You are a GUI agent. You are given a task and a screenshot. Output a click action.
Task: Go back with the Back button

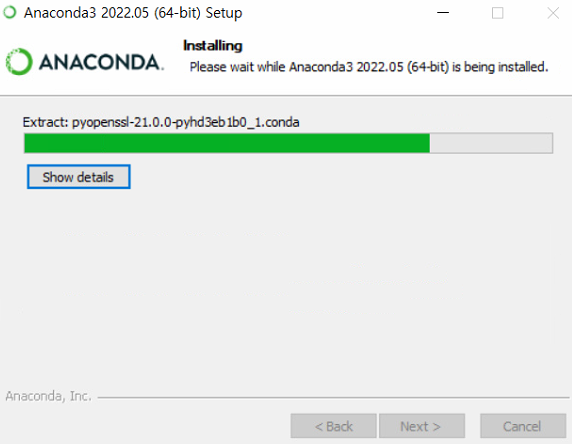coord(333,426)
